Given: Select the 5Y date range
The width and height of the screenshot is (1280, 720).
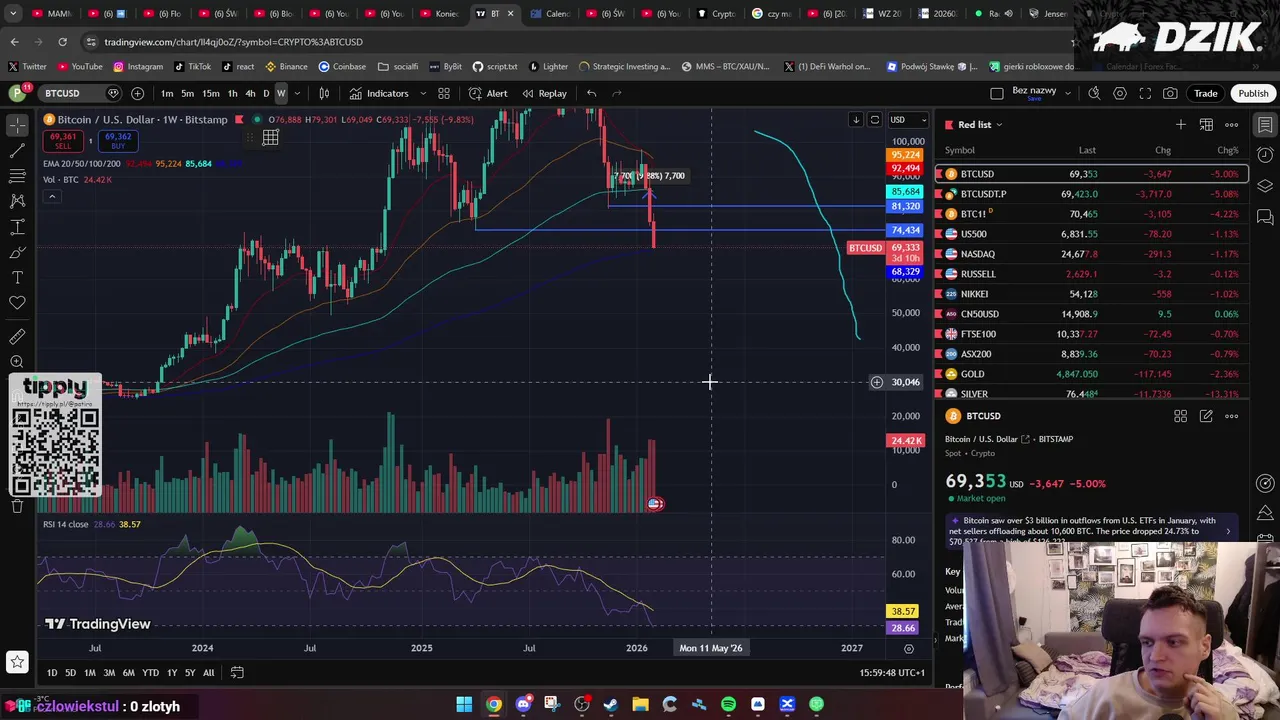Looking at the screenshot, I should pos(190,672).
